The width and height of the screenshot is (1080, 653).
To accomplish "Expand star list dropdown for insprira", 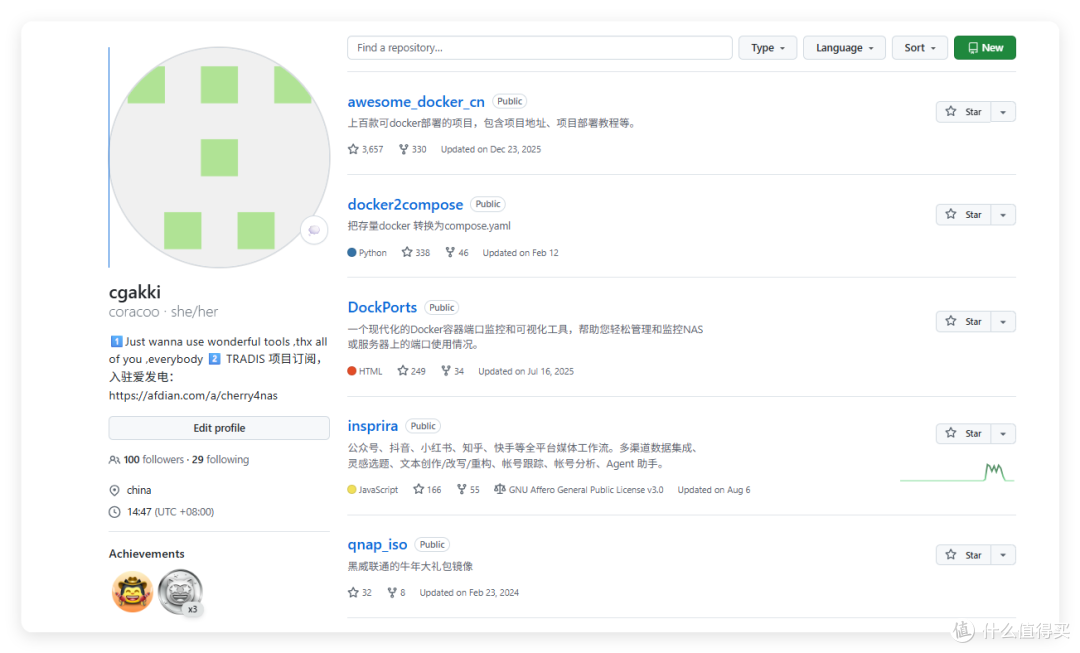I will [x=1003, y=433].
